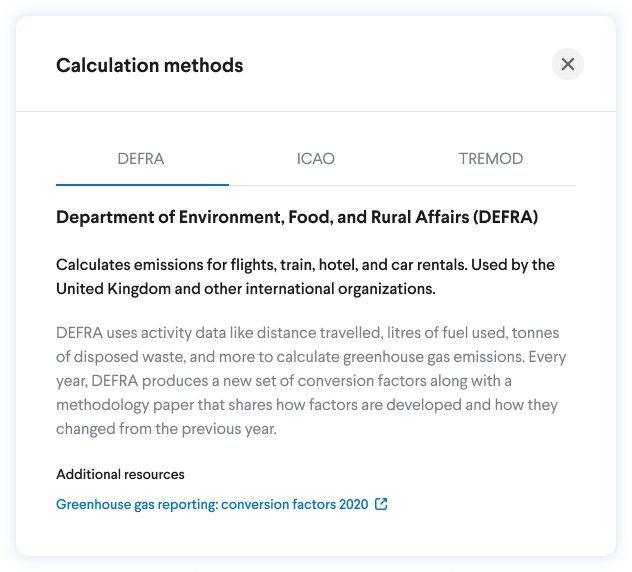Click the Additional resources label
The image size is (632, 572).
coord(120,474)
